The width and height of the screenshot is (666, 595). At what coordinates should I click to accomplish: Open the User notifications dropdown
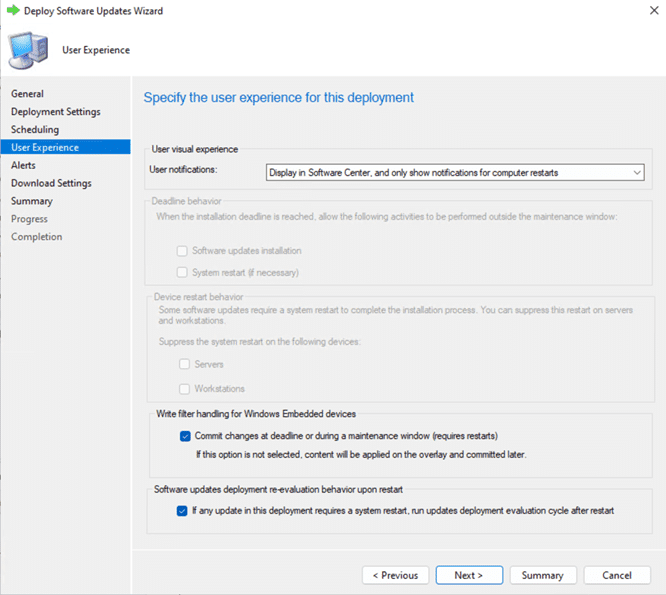455,172
